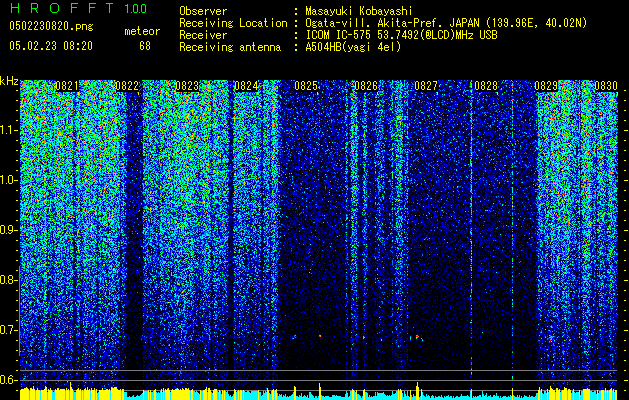Click the meteor count 68
This screenshot has height=400, width=629.
[x=145, y=46]
